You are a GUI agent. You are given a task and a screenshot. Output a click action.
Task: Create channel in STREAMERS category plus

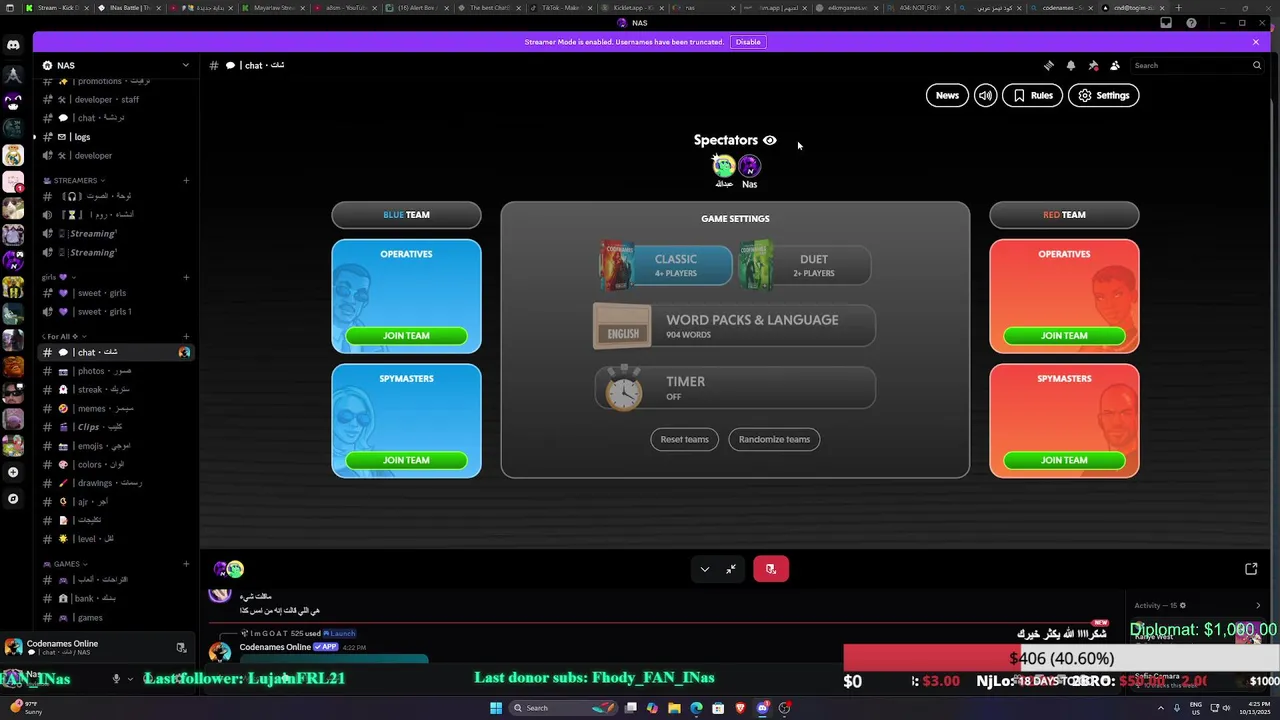click(x=186, y=181)
